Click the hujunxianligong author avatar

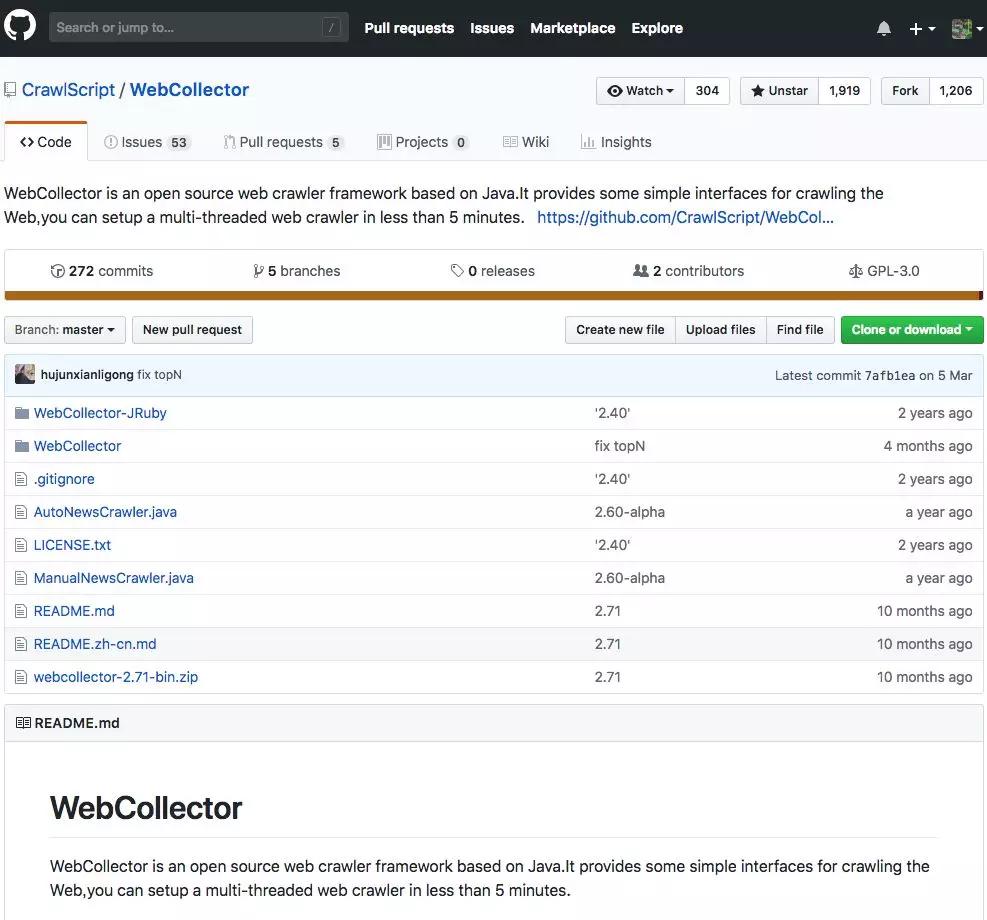click(25, 375)
